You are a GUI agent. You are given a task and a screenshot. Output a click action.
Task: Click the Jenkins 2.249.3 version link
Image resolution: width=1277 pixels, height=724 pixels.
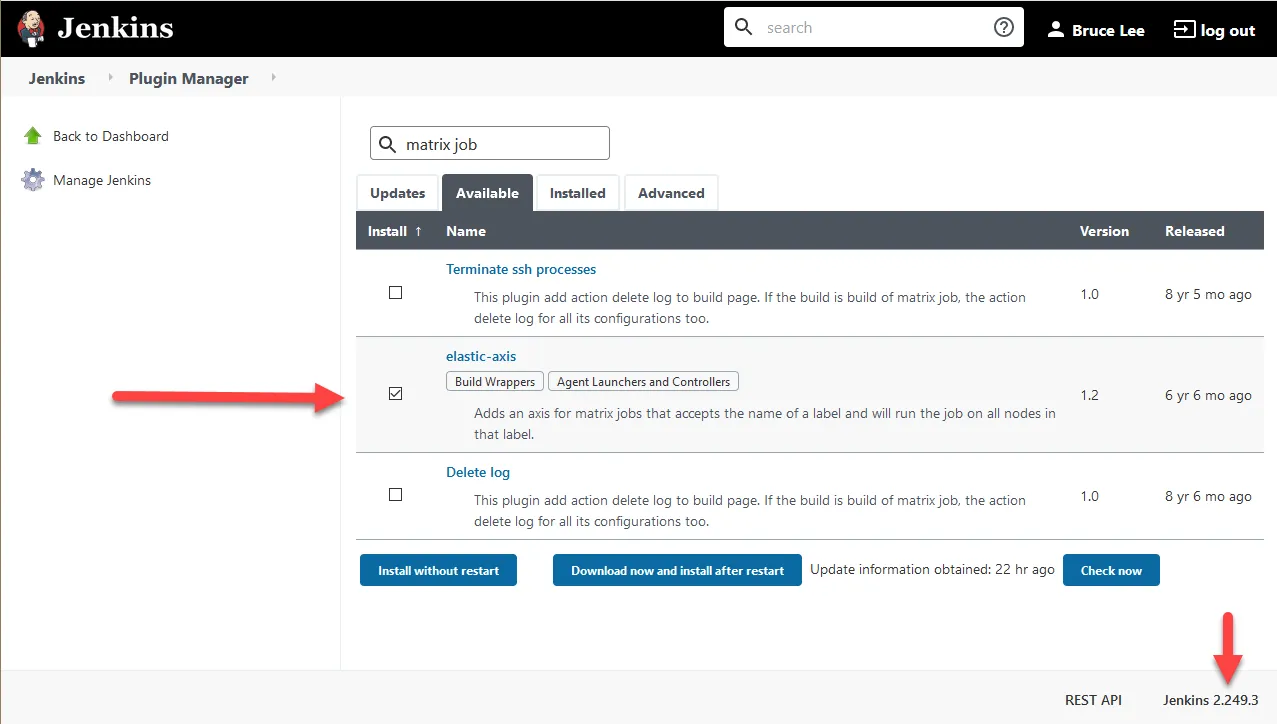click(x=1210, y=700)
